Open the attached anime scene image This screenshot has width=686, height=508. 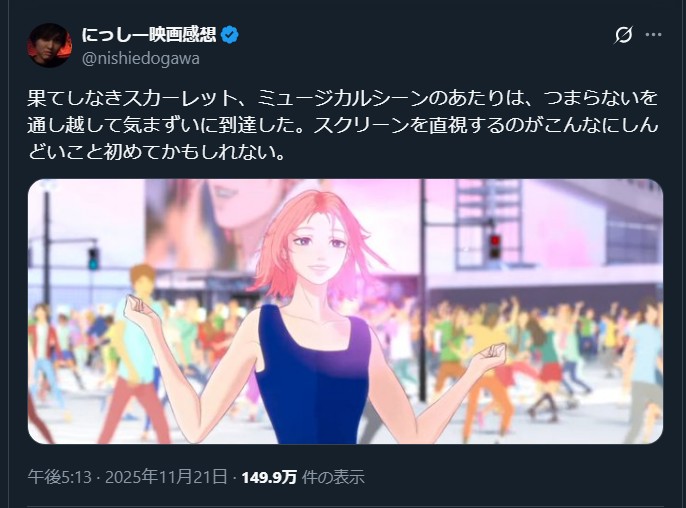point(345,311)
